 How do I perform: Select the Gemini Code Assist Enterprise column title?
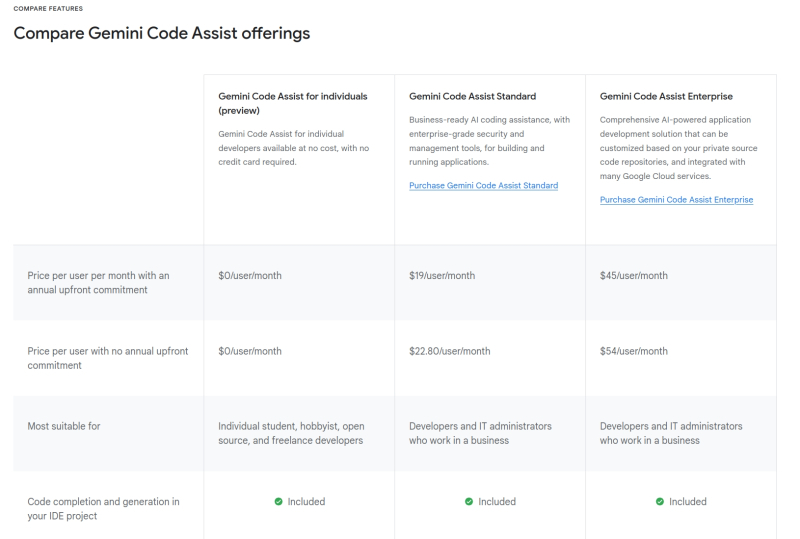point(666,97)
